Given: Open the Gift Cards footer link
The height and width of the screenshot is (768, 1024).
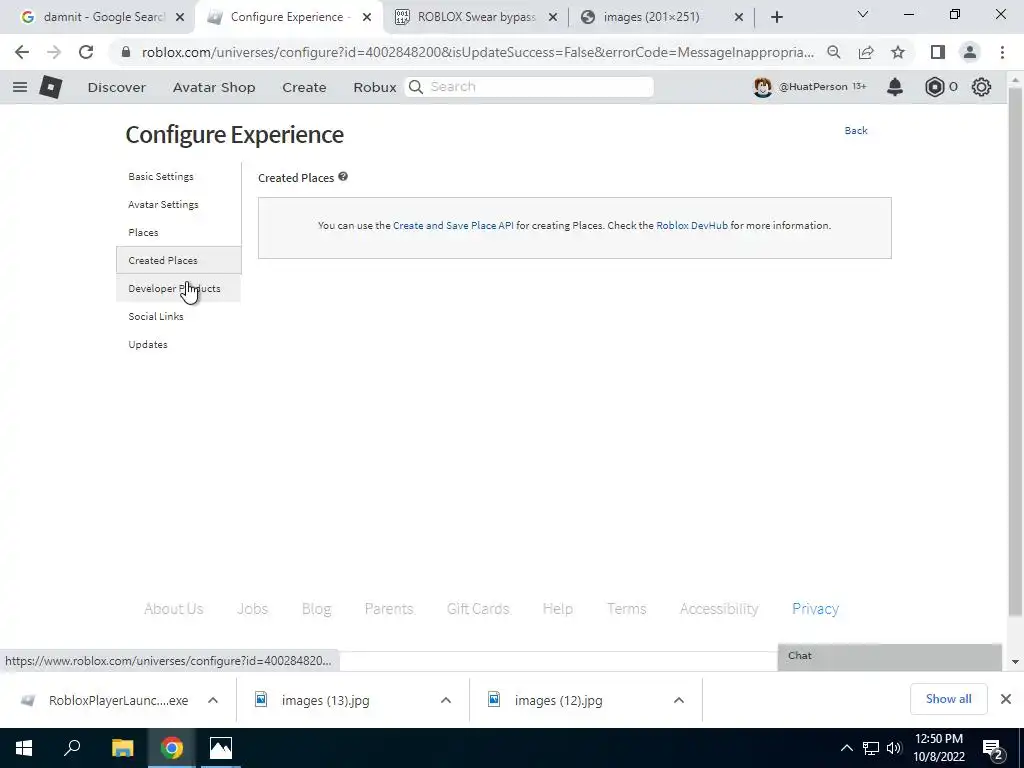Looking at the screenshot, I should (x=477, y=609).
